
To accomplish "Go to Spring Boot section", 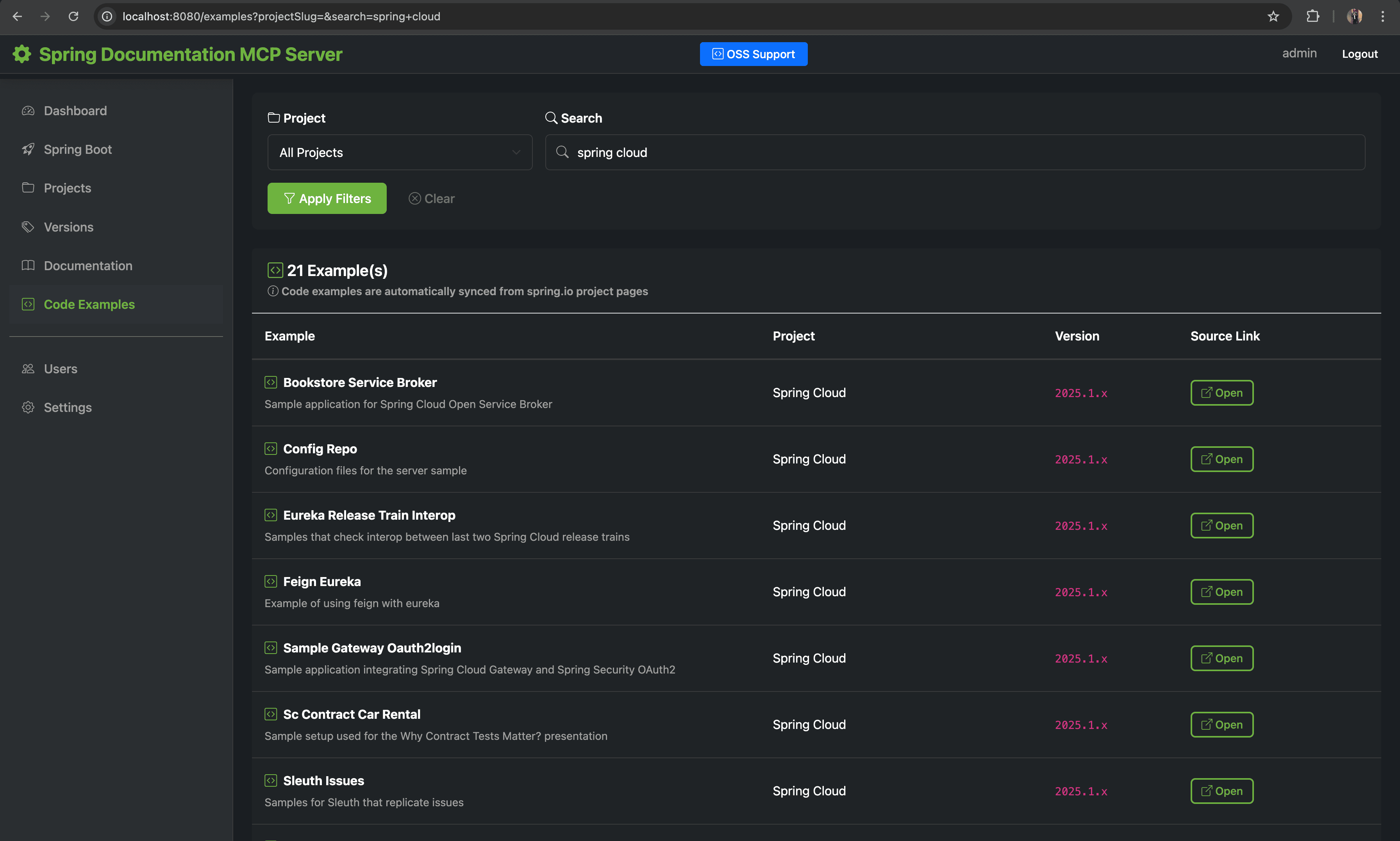I will tap(78, 149).
